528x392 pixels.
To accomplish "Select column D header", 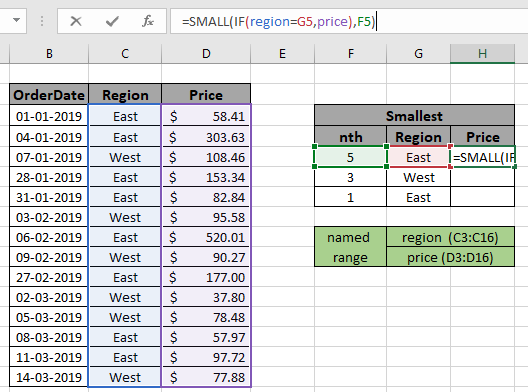I will tap(206, 54).
